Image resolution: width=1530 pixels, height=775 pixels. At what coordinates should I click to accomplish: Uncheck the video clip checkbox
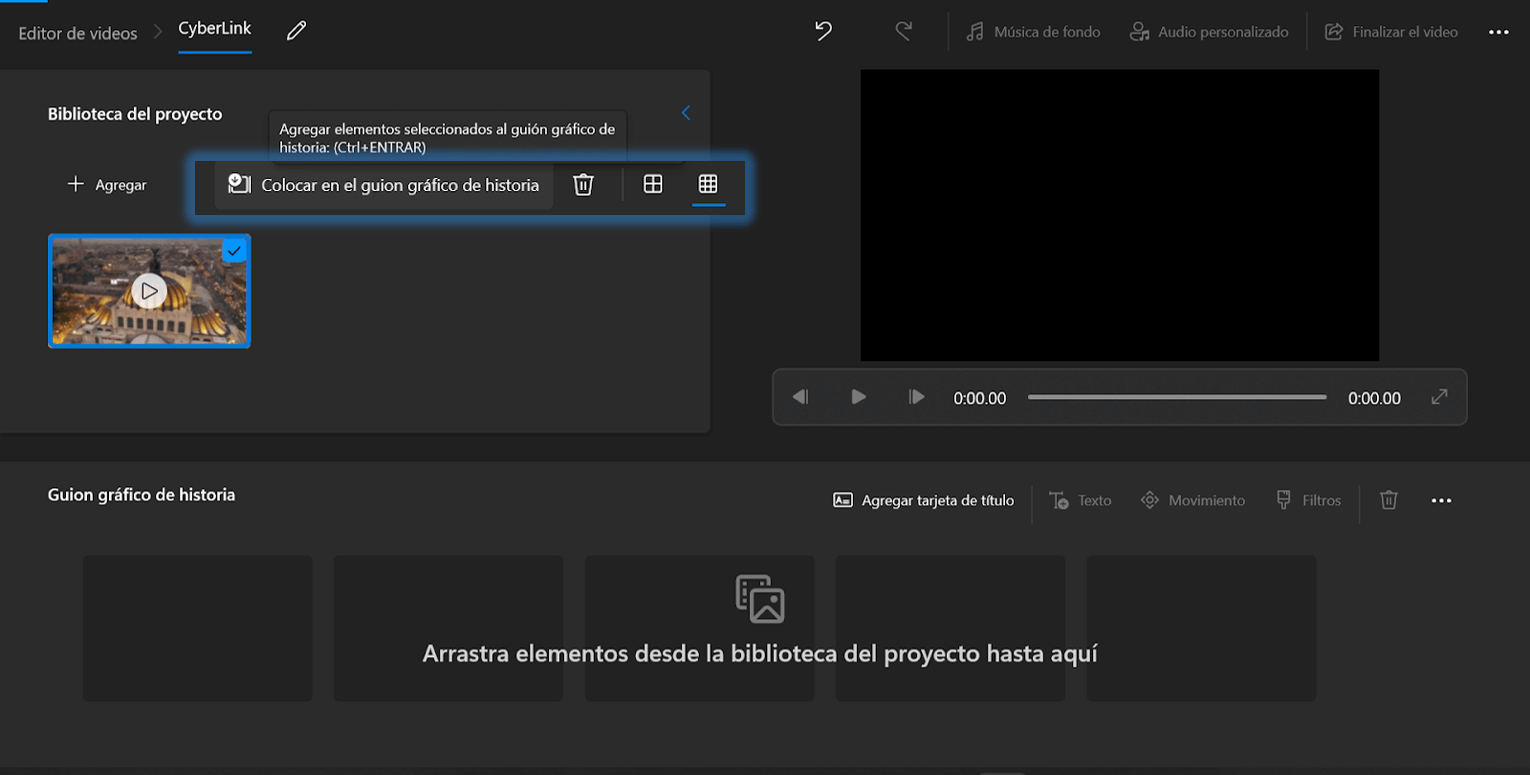234,251
